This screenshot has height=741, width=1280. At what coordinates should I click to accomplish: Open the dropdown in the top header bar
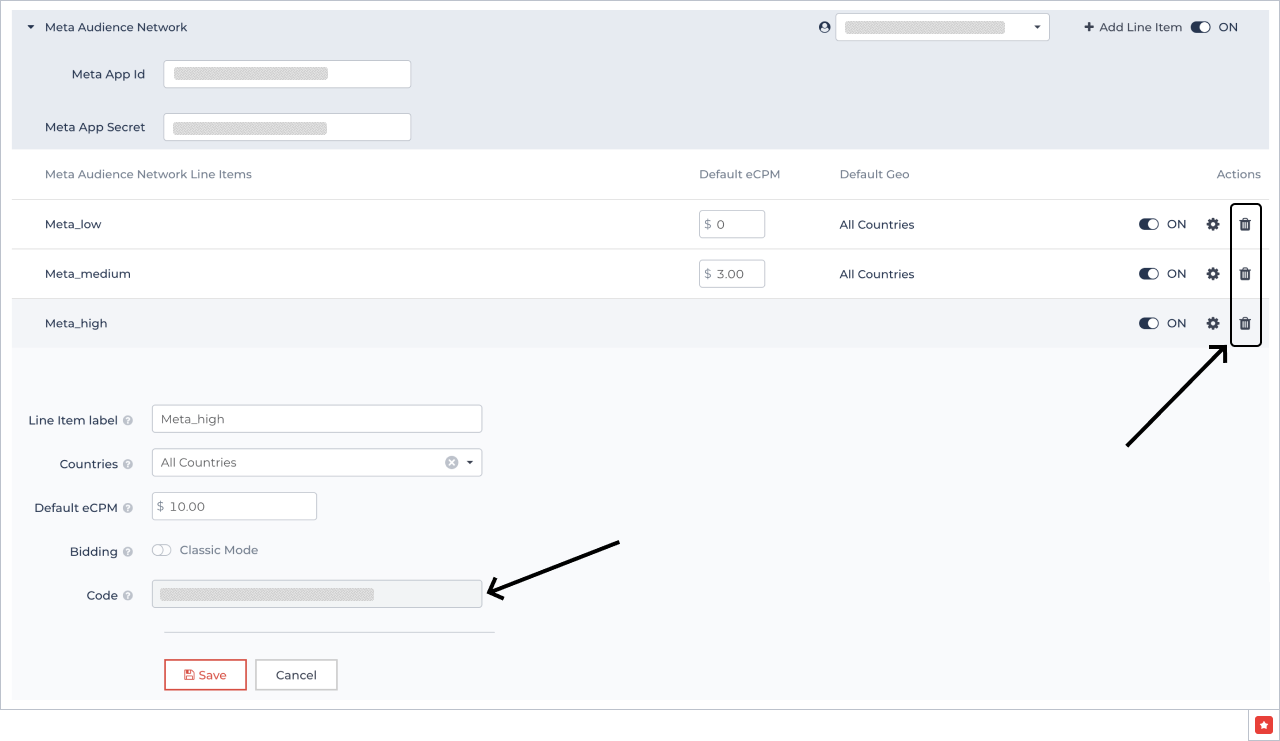1037,27
